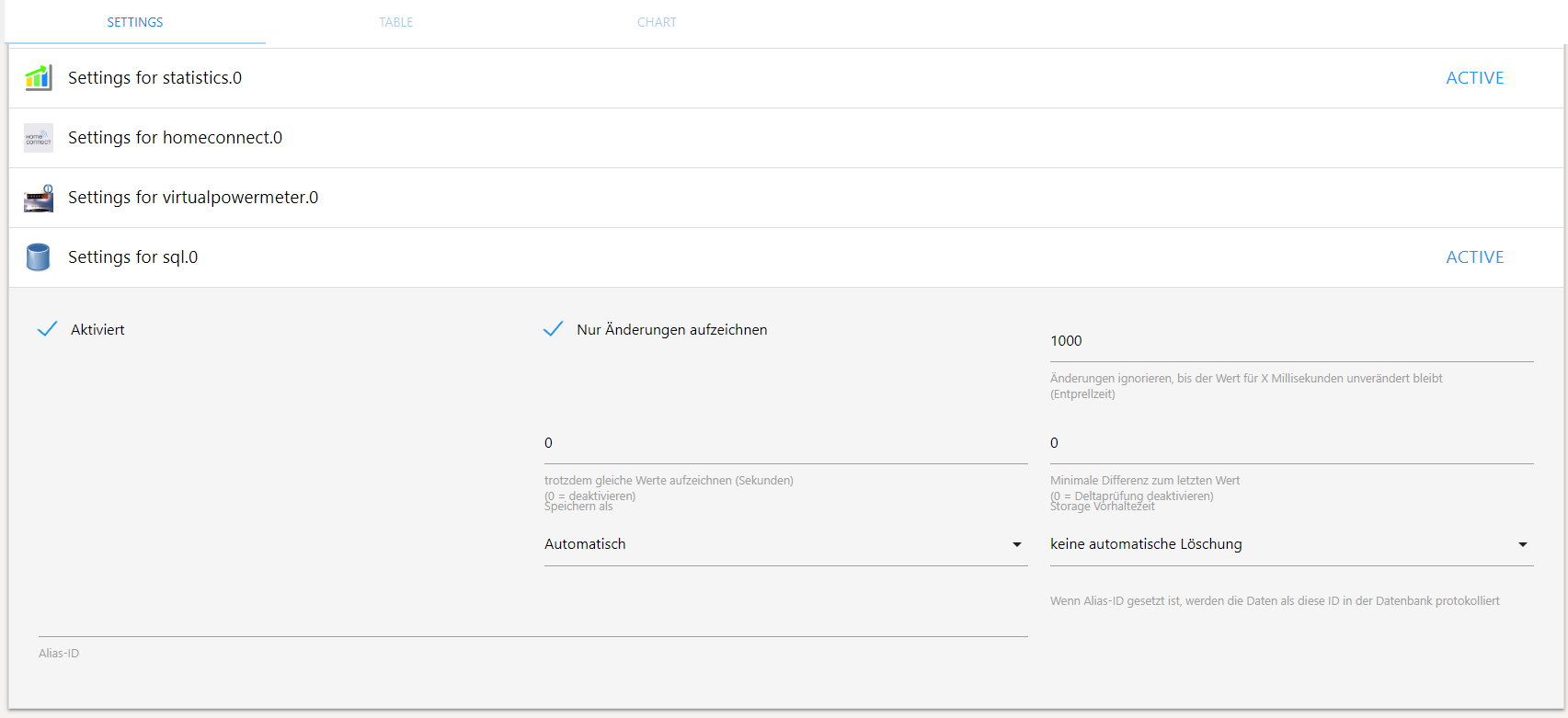Open the Speichern als Automatisch dropdown
Viewport: 1568px width, 718px height.
[x=785, y=544]
